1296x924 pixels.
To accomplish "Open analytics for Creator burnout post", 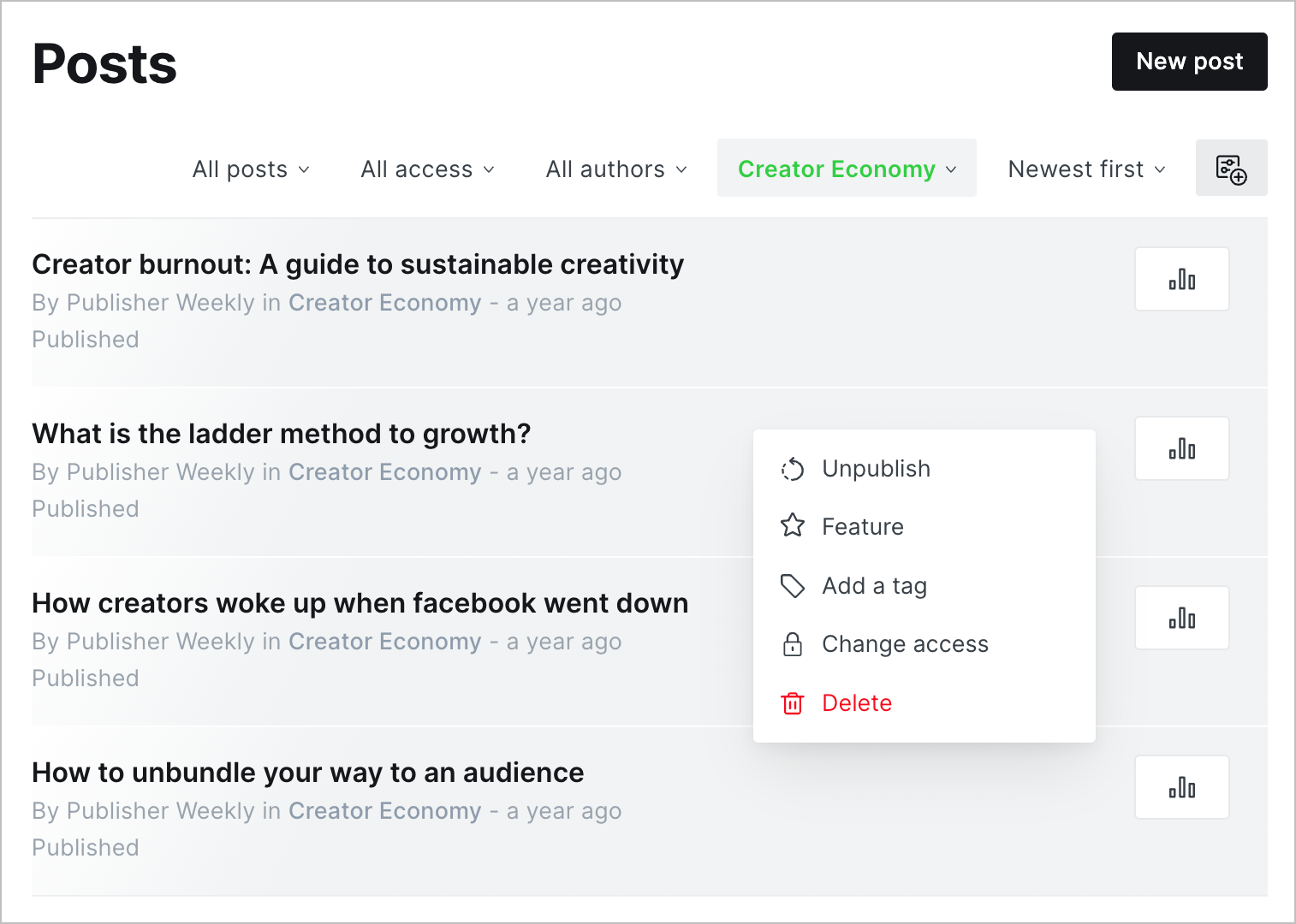I will pos(1181,279).
